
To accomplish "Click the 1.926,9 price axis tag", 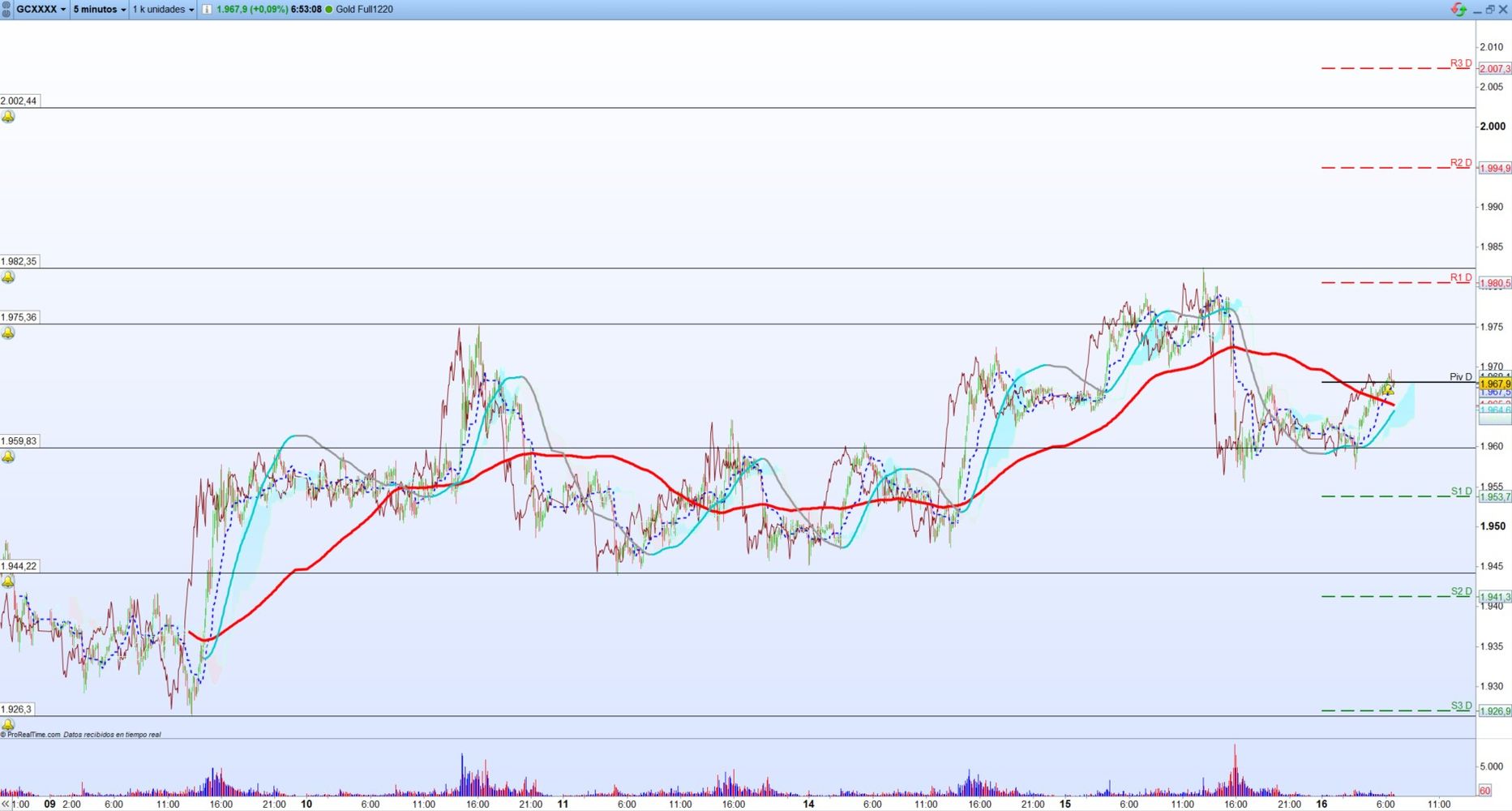I will [x=1495, y=711].
